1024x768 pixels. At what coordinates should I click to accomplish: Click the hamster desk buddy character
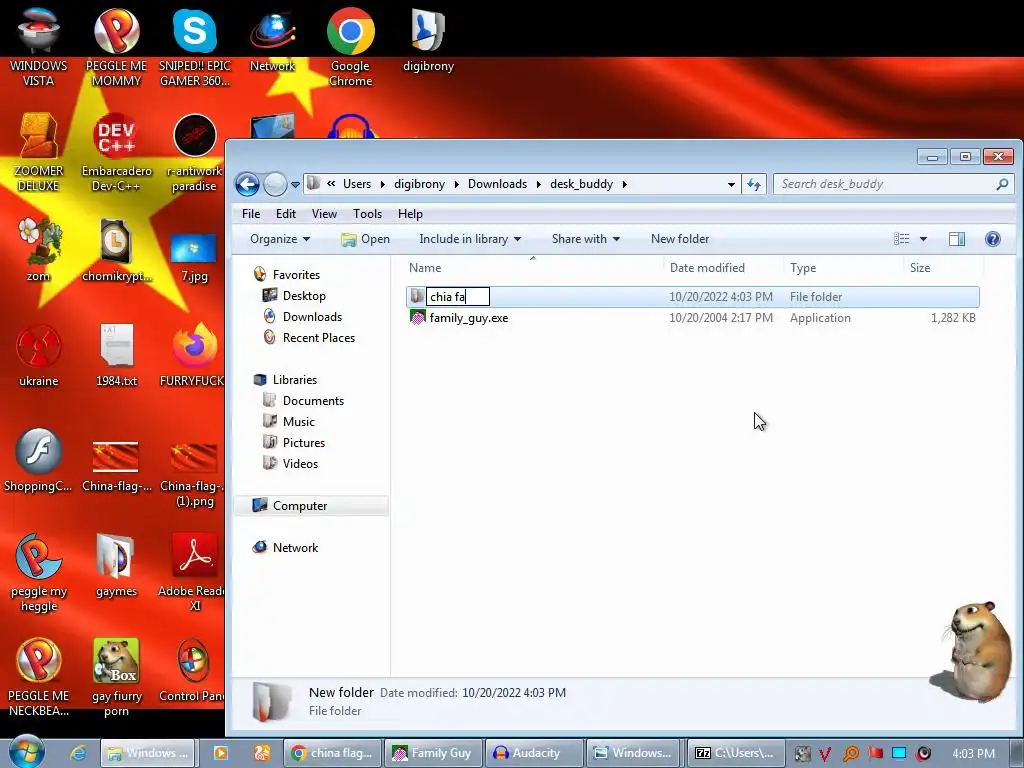[x=972, y=651]
